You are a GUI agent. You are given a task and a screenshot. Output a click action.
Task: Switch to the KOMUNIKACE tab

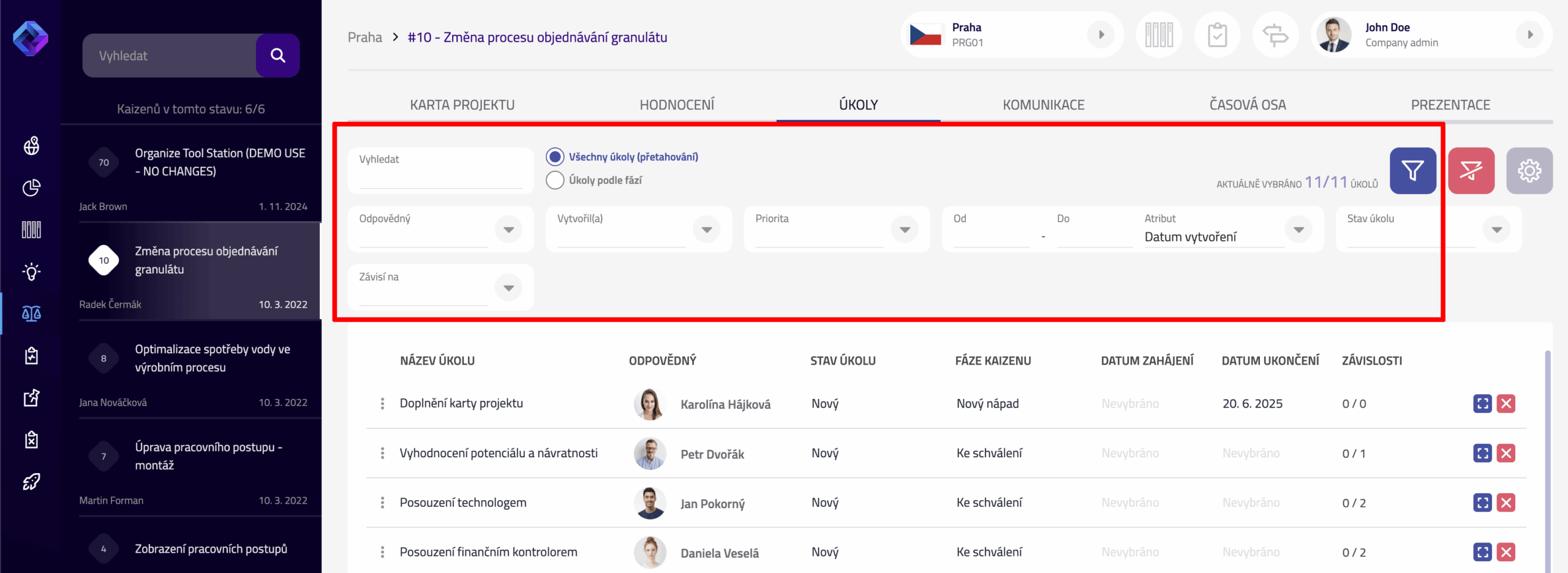pos(1043,105)
